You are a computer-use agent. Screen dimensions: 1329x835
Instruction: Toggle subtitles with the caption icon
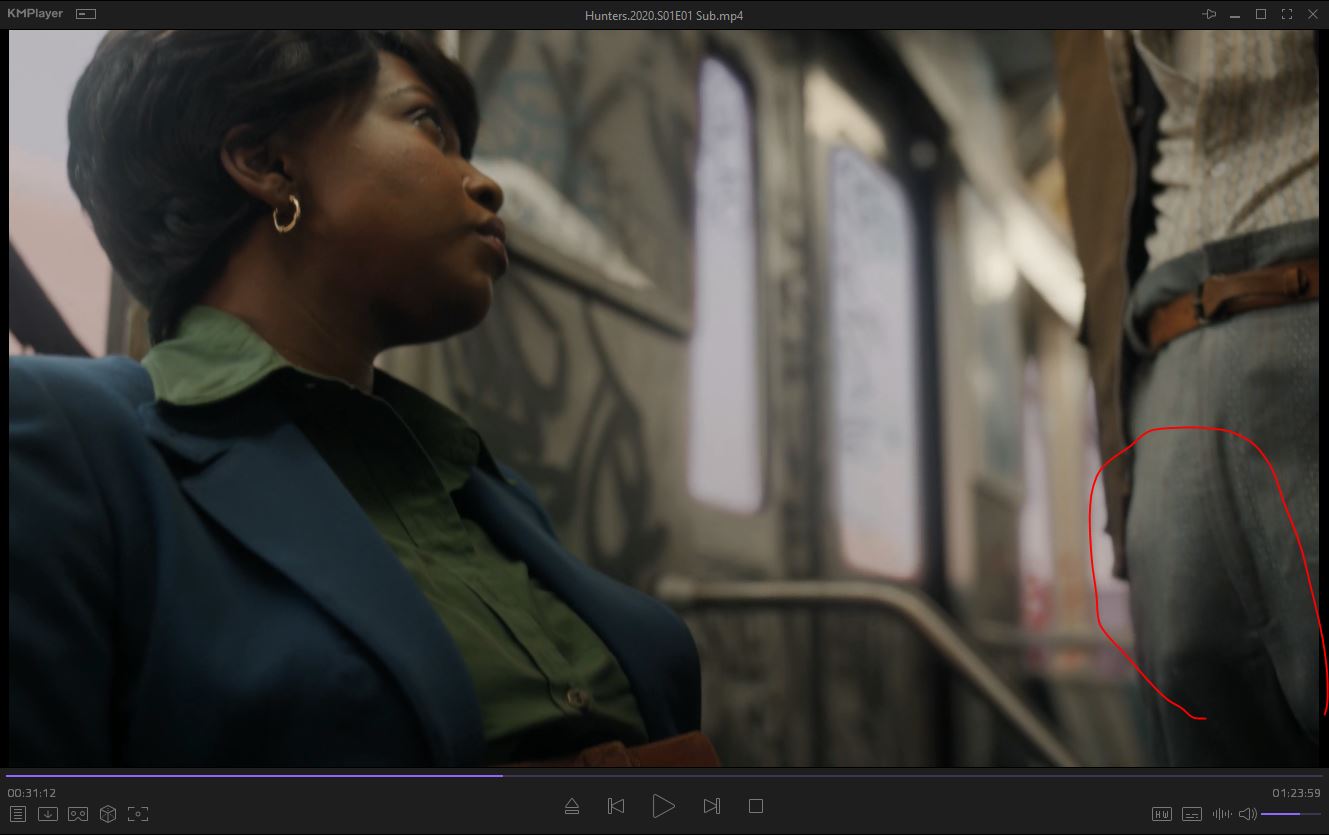(x=1192, y=814)
